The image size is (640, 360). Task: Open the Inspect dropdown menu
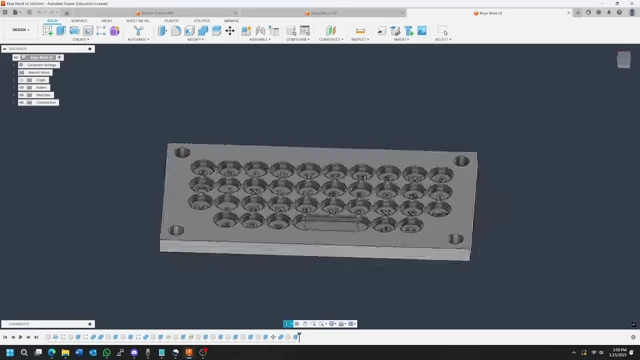(x=360, y=40)
